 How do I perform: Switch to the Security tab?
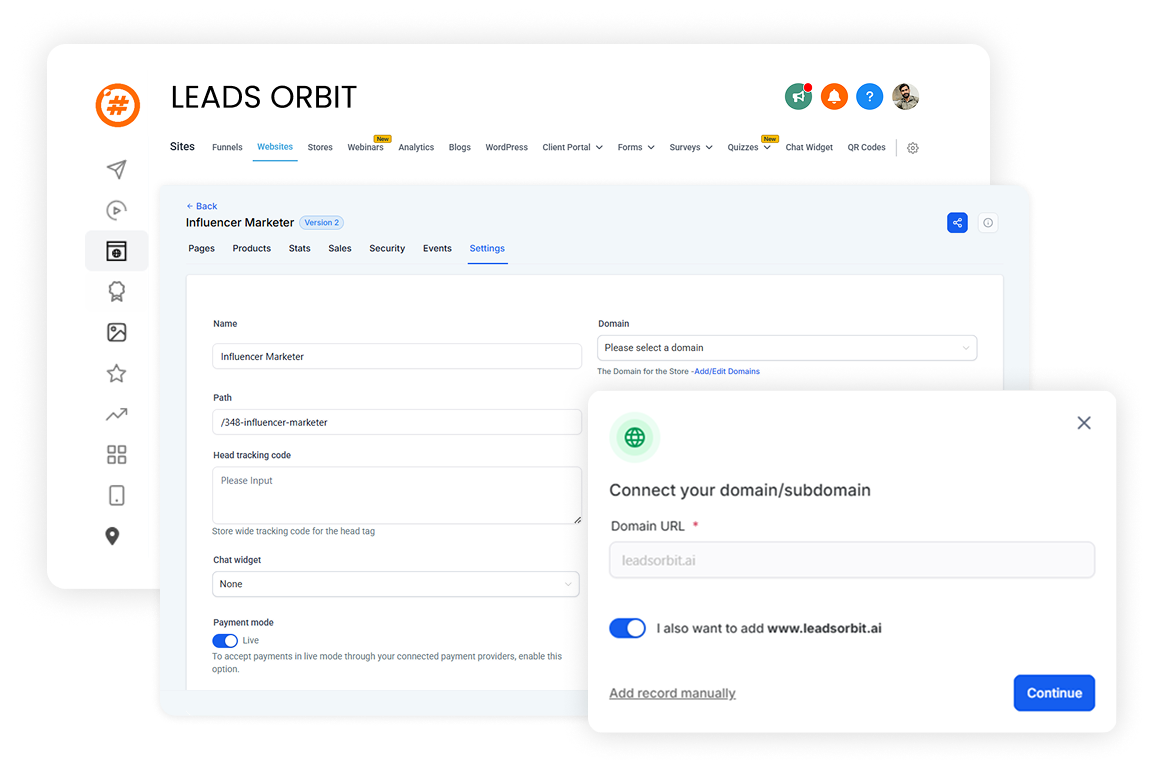(x=387, y=248)
